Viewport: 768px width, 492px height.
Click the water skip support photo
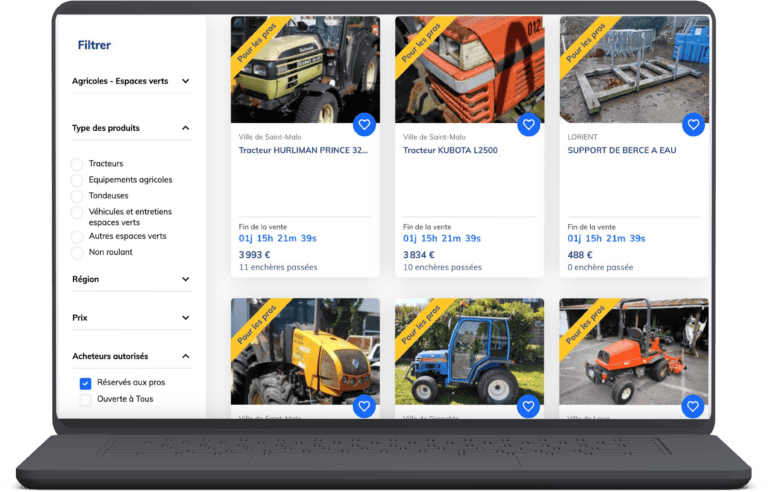click(x=634, y=70)
